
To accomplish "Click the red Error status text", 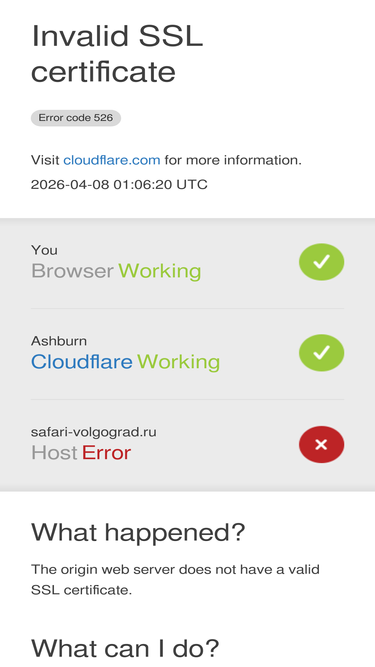I will [106, 453].
